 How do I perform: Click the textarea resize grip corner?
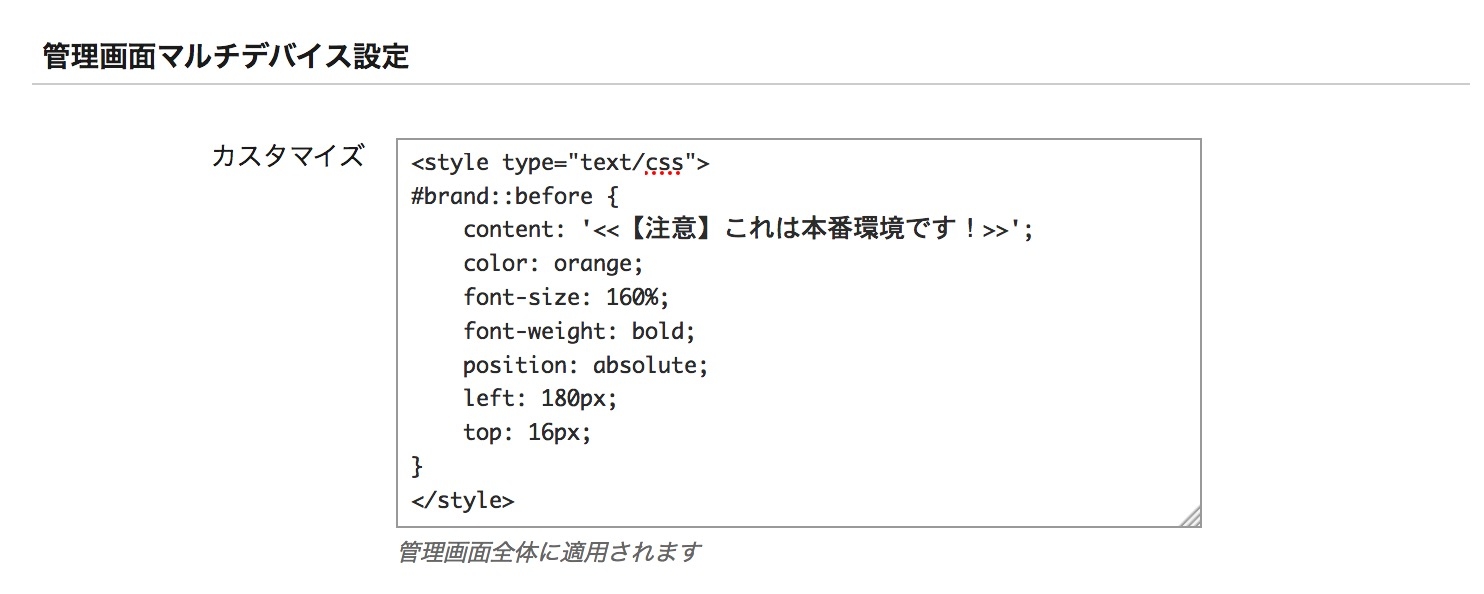(x=1189, y=516)
